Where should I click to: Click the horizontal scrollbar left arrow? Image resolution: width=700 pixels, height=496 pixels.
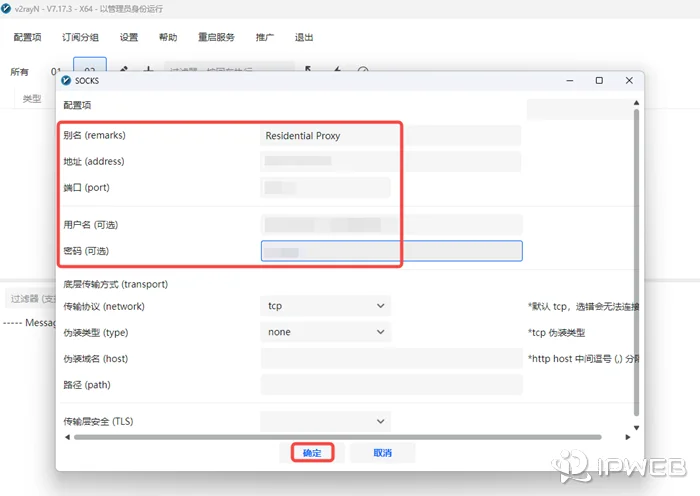[x=67, y=437]
